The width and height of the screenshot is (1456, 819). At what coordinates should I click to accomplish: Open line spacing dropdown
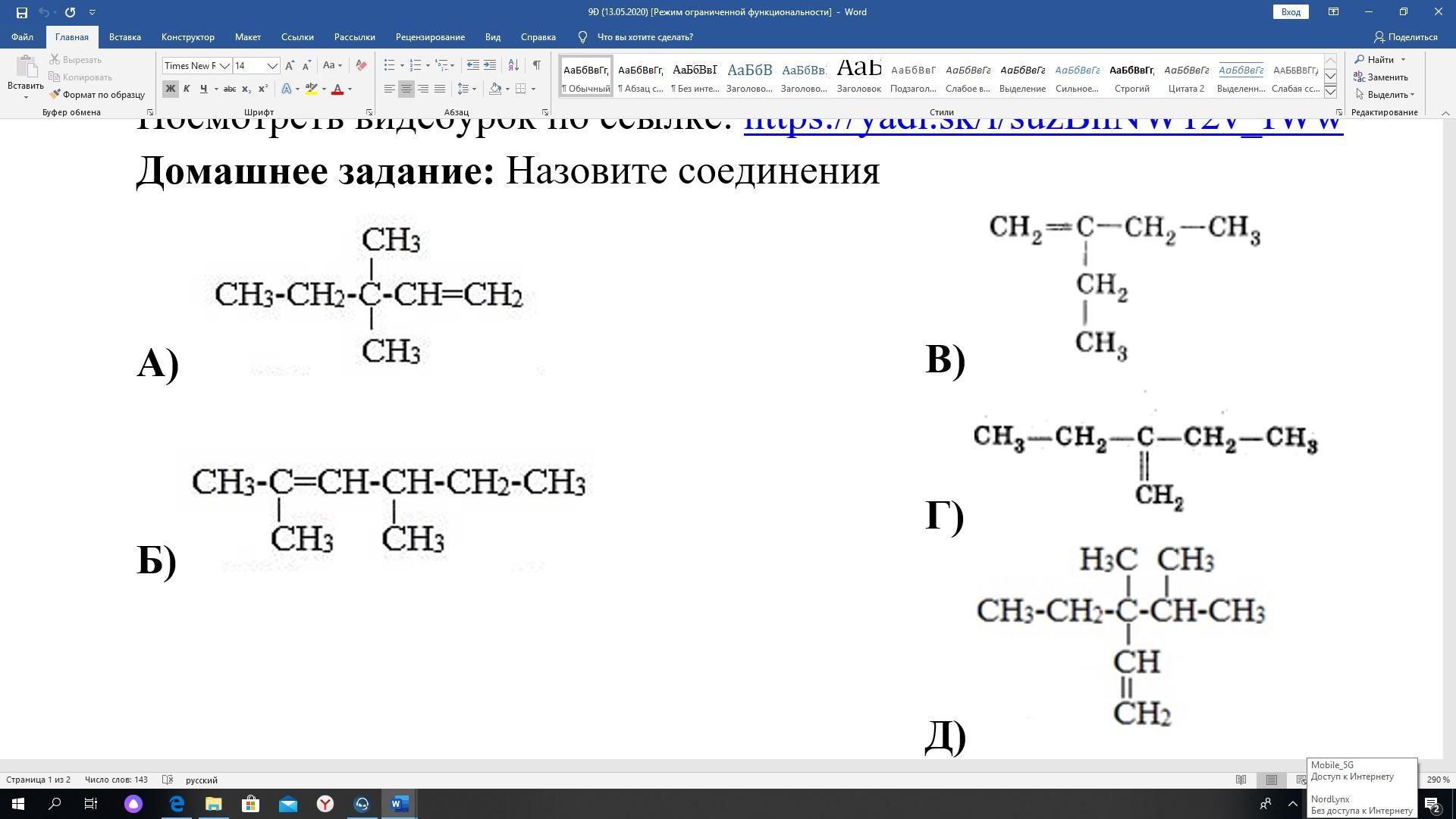467,89
